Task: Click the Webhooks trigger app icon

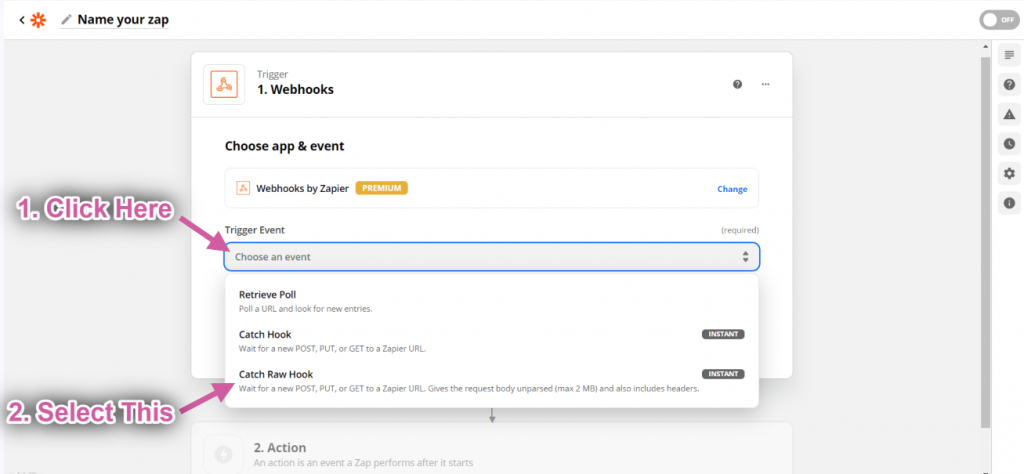Action: [224, 84]
